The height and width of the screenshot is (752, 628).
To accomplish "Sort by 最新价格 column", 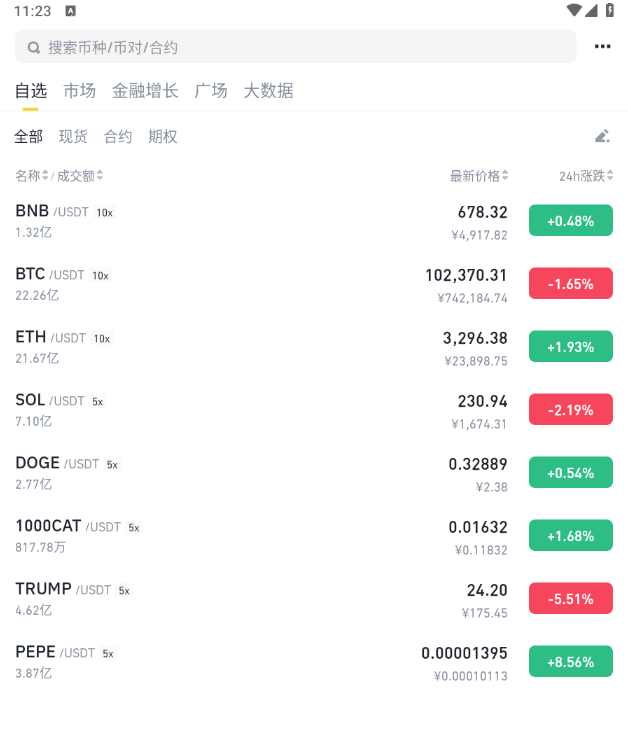I will 479,176.
